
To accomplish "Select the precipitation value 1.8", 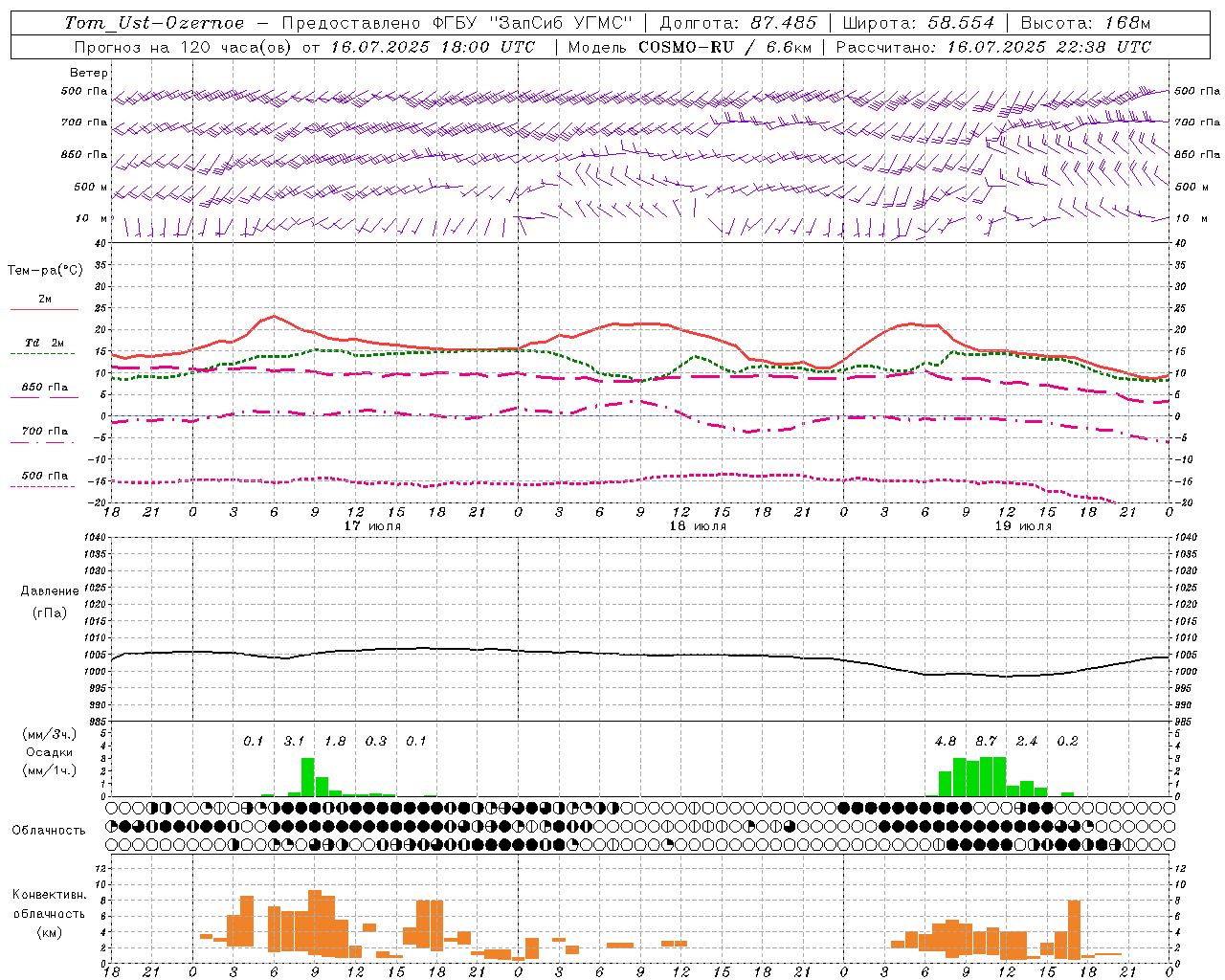I will tap(335, 741).
